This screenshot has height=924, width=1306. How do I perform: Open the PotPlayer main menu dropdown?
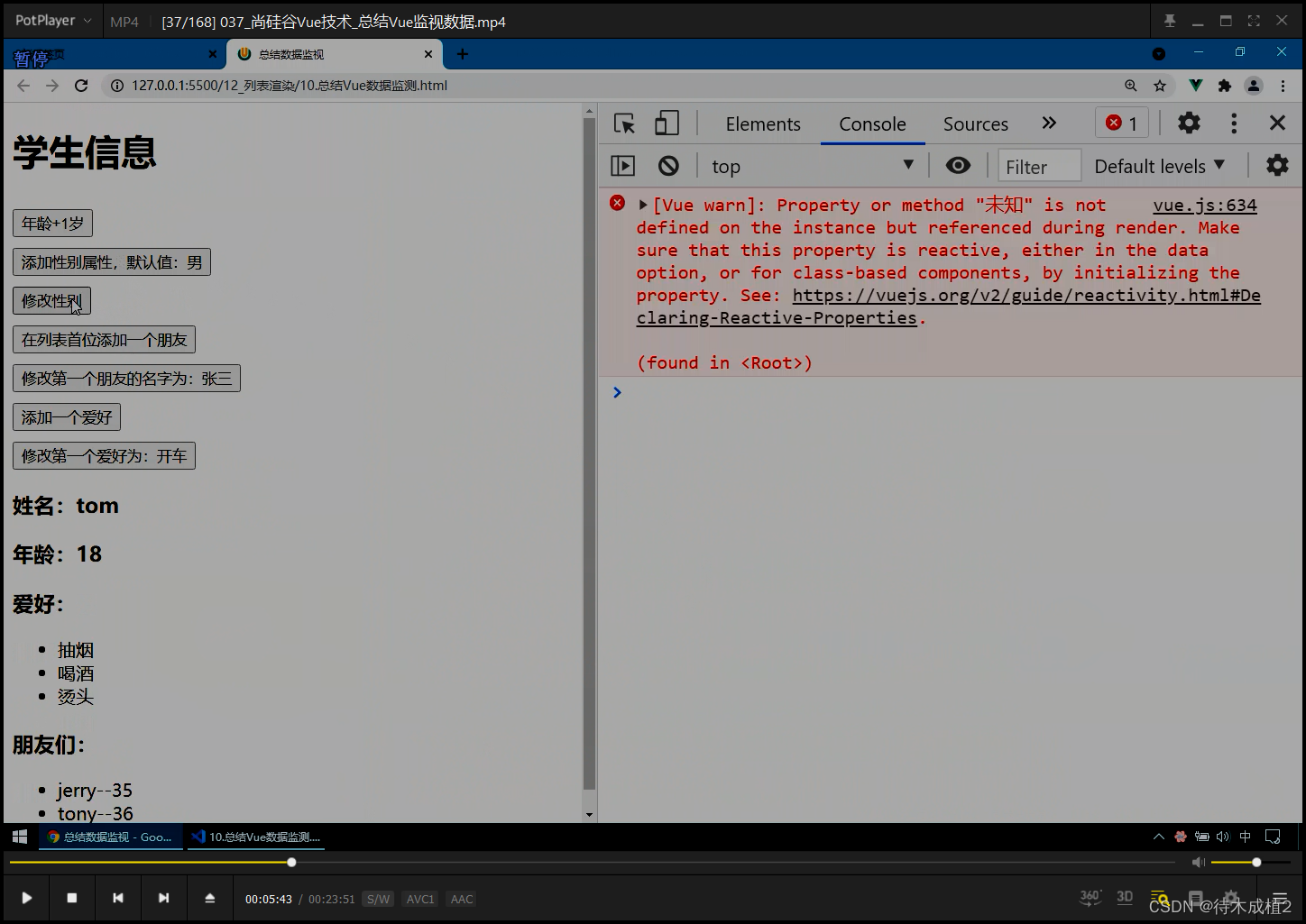tap(53, 21)
